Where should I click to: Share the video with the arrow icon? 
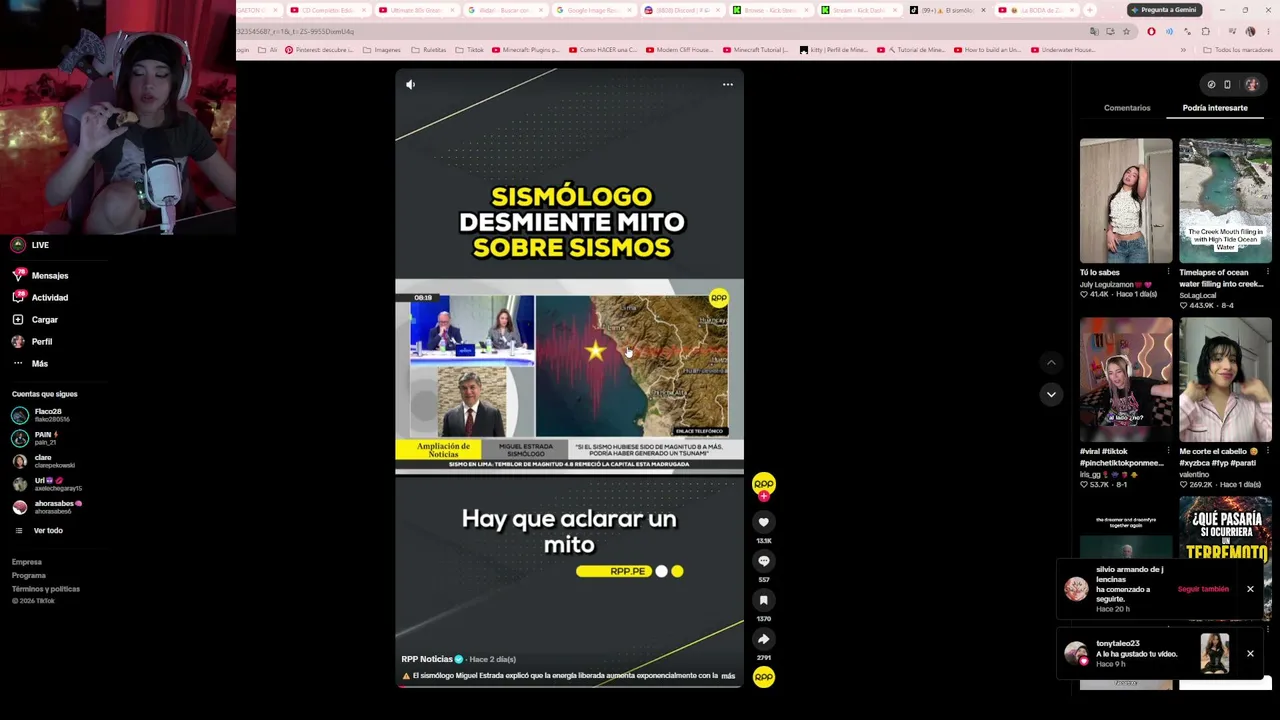(x=763, y=639)
